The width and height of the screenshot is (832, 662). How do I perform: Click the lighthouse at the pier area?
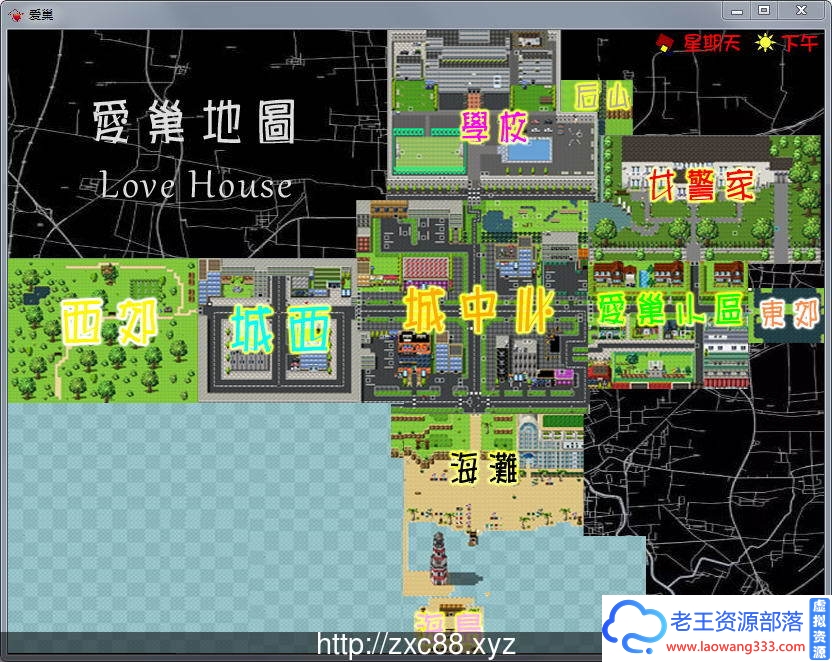438,560
